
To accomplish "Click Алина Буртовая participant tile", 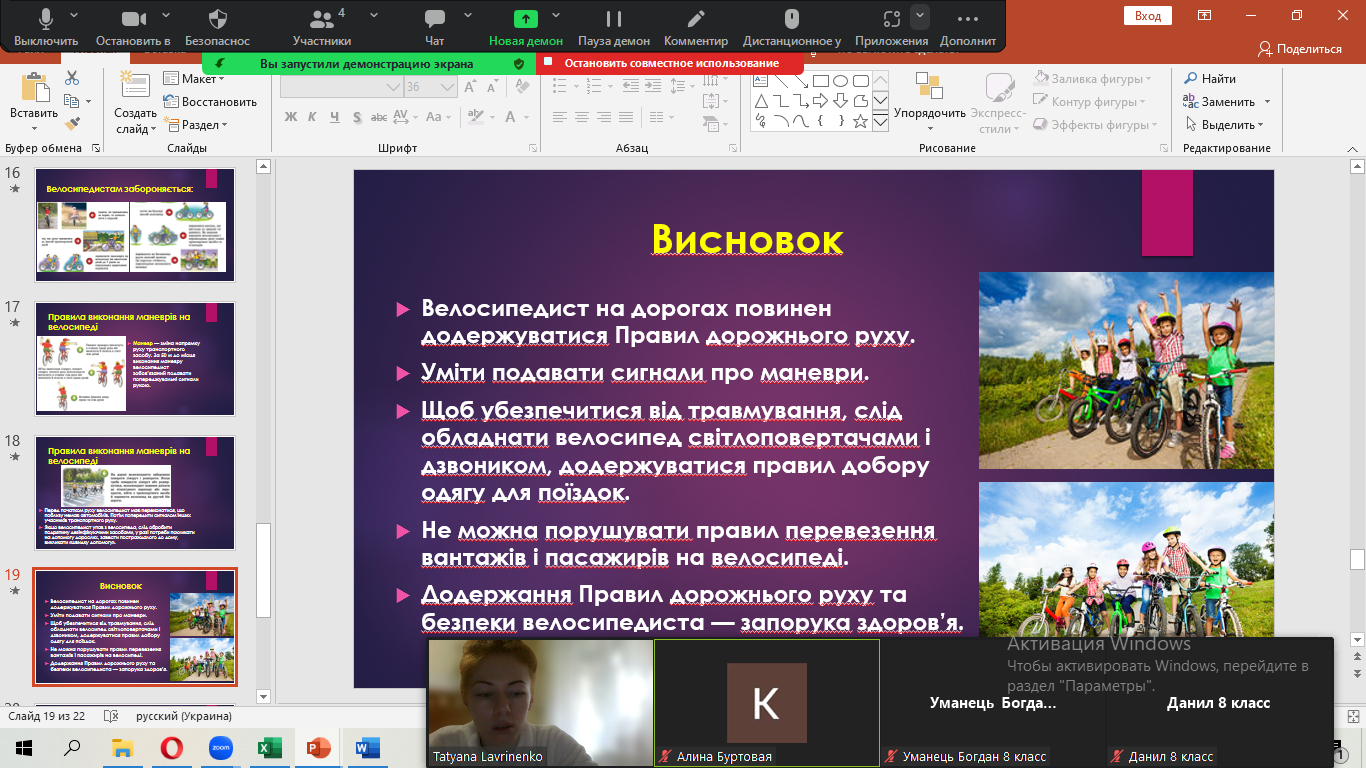I will [x=767, y=703].
